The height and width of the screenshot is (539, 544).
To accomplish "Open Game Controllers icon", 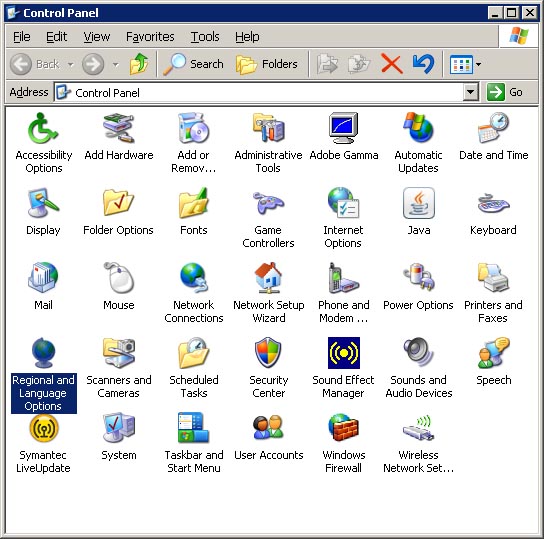I will click(268, 203).
